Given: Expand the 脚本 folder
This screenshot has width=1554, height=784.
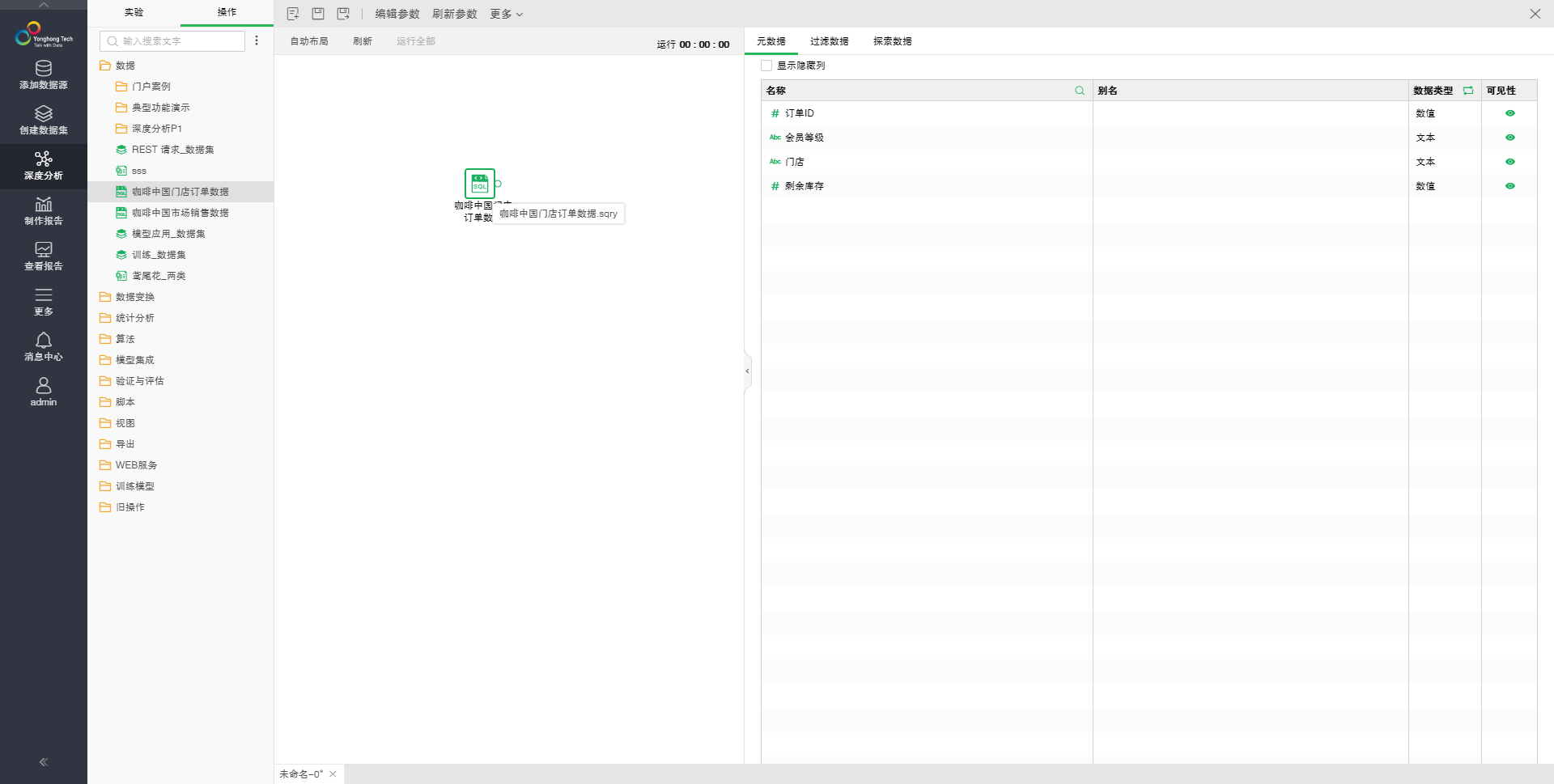Looking at the screenshot, I should coord(105,402).
